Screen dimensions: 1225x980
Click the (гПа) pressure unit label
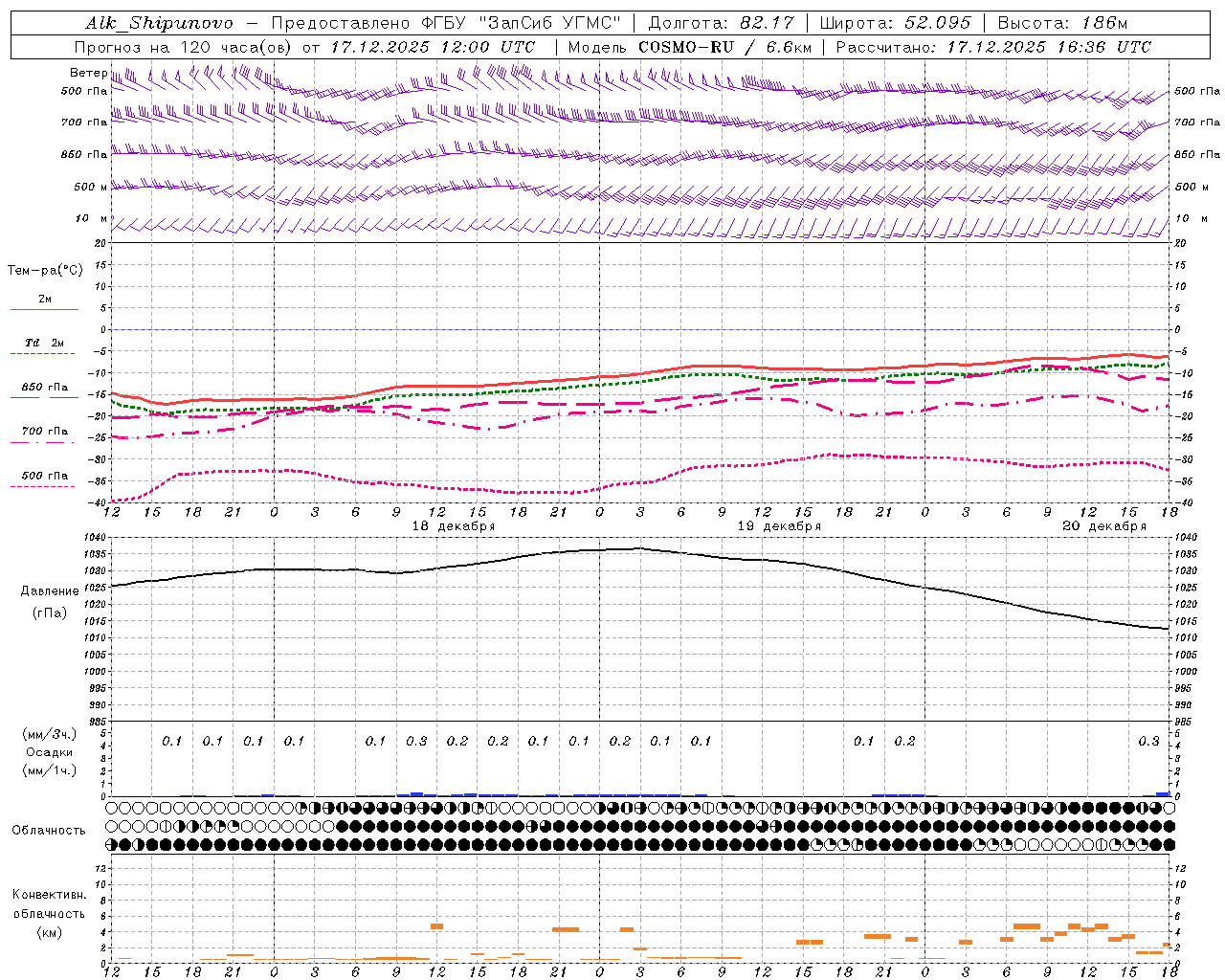[50, 612]
